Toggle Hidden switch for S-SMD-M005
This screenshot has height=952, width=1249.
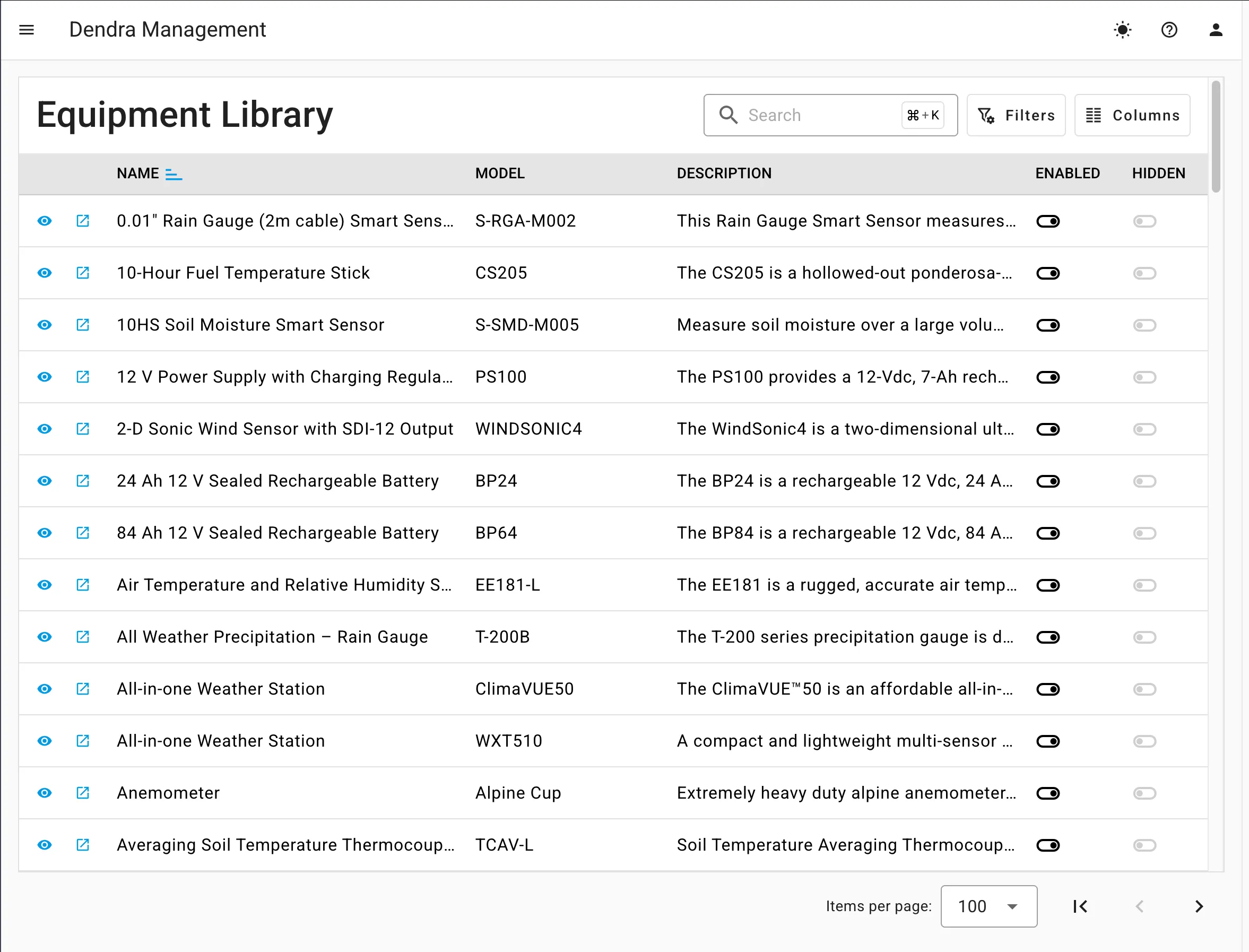[1144, 325]
